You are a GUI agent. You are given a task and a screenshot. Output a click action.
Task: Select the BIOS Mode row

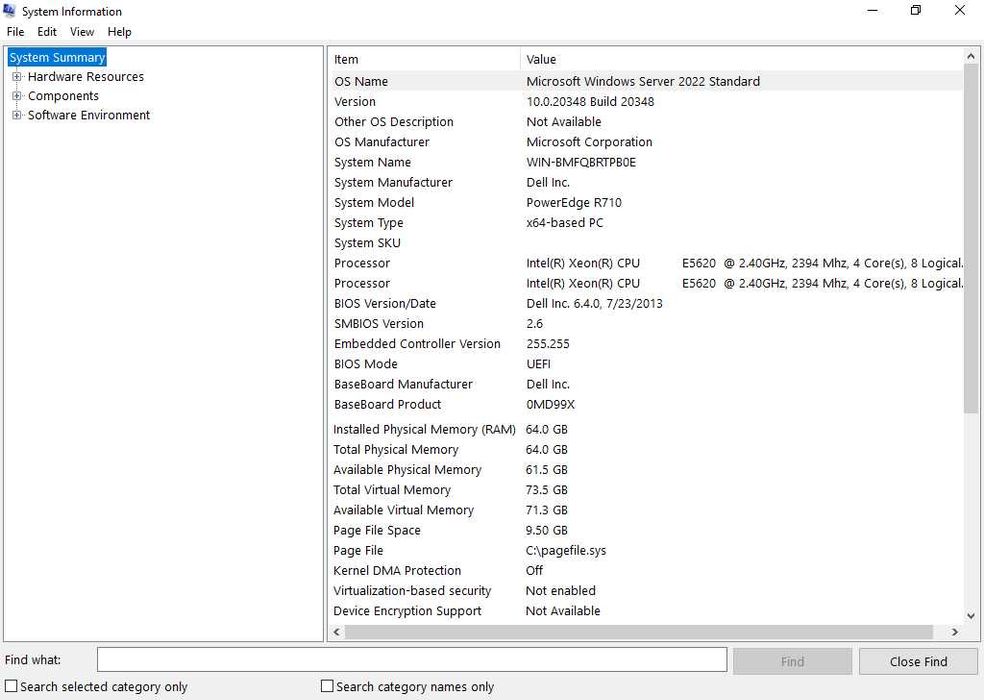pos(646,363)
